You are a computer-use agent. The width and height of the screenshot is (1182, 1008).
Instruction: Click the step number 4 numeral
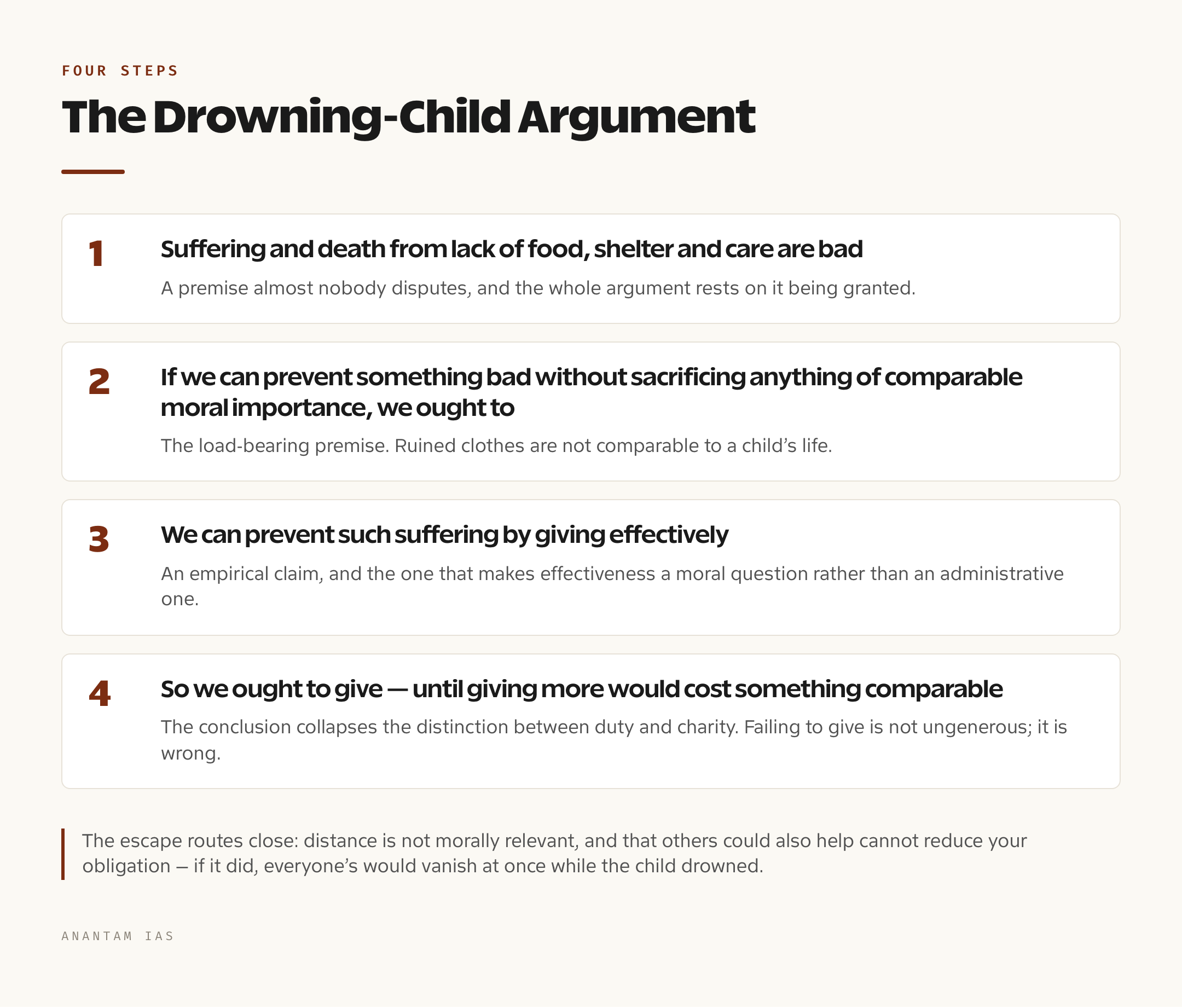pos(99,694)
